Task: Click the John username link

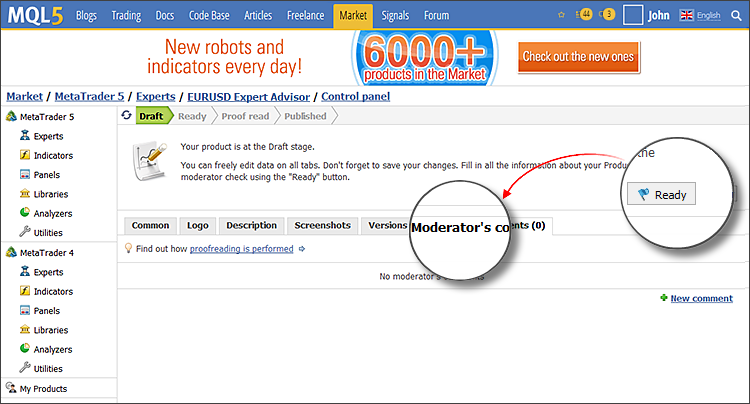Action: (x=659, y=16)
